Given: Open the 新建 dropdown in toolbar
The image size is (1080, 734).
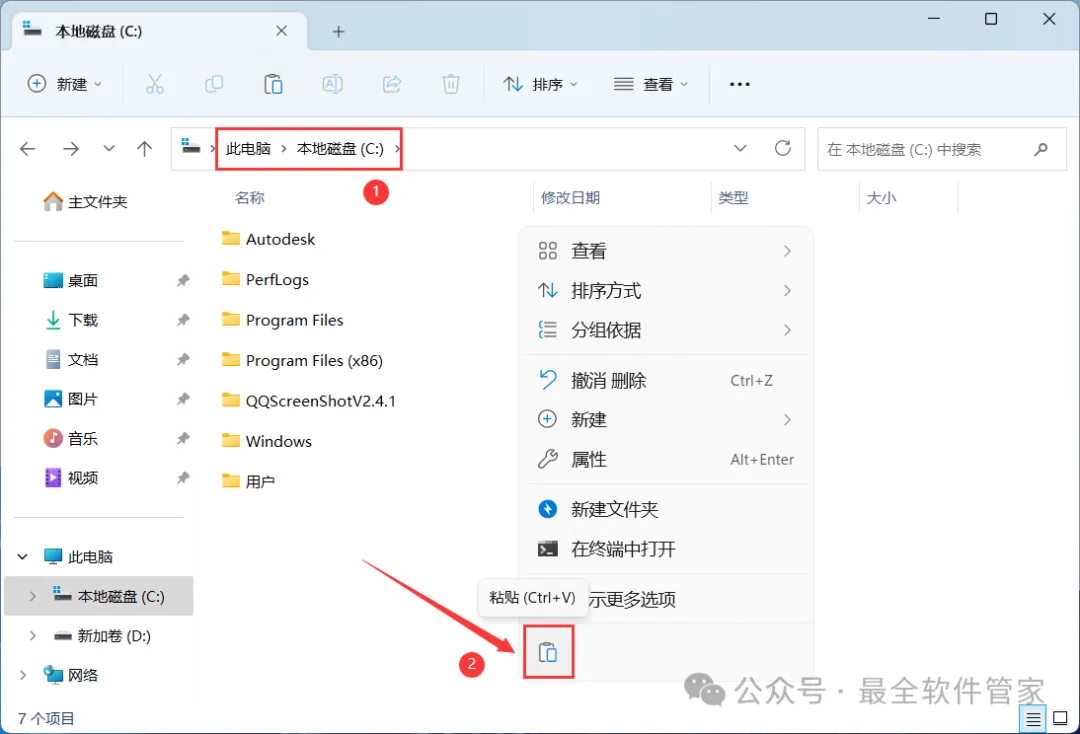Looking at the screenshot, I should [x=65, y=84].
